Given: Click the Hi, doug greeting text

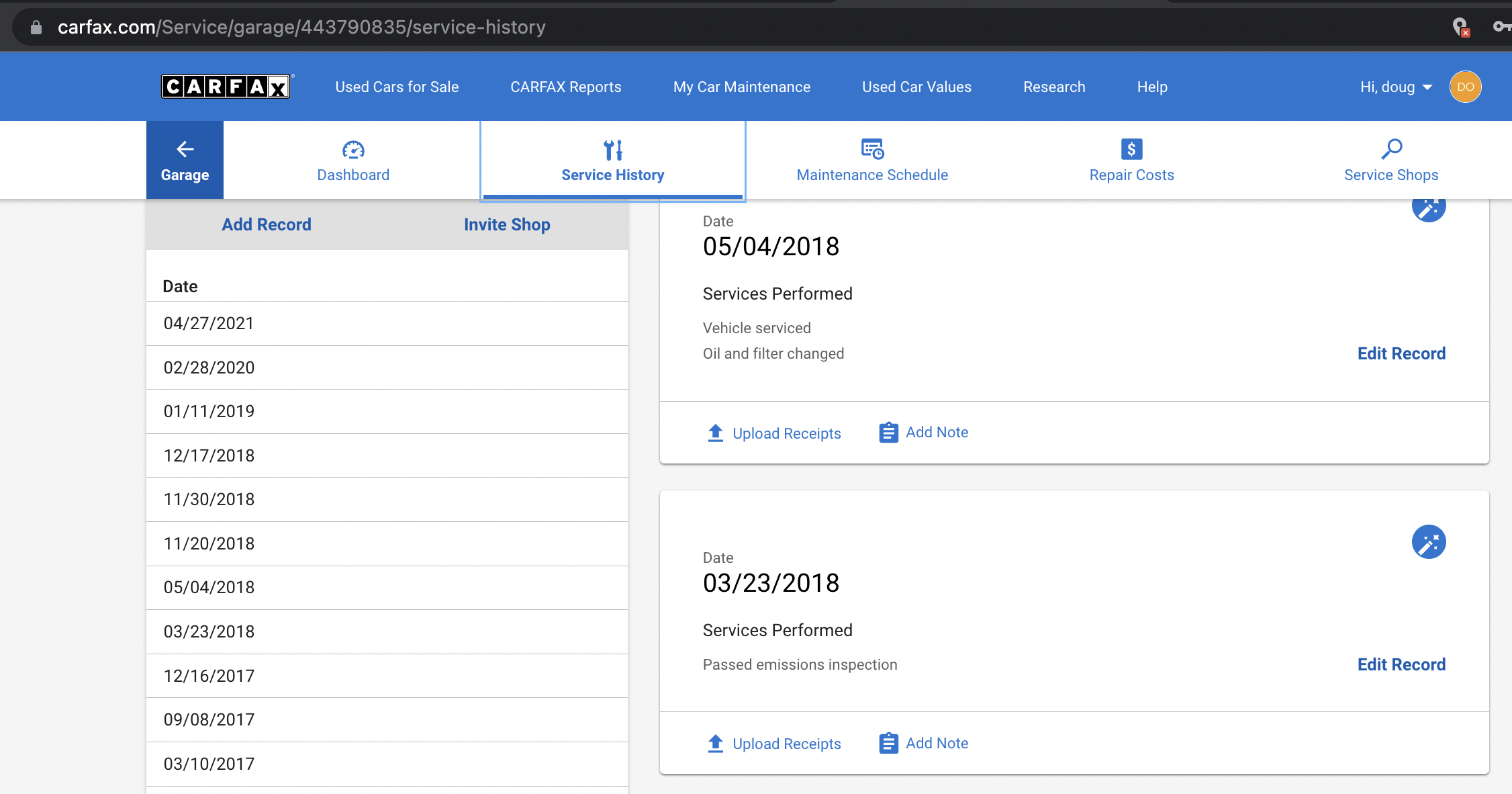Looking at the screenshot, I should coord(1387,87).
